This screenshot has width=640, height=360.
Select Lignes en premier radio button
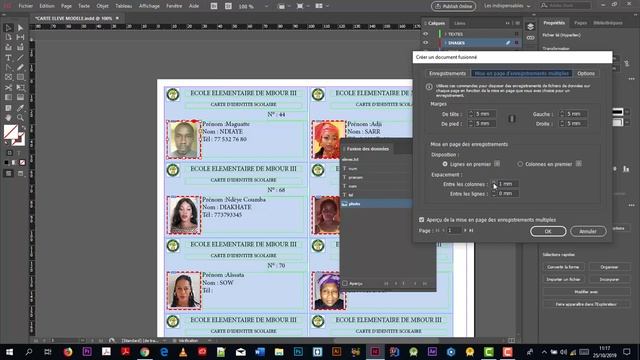coord(445,164)
